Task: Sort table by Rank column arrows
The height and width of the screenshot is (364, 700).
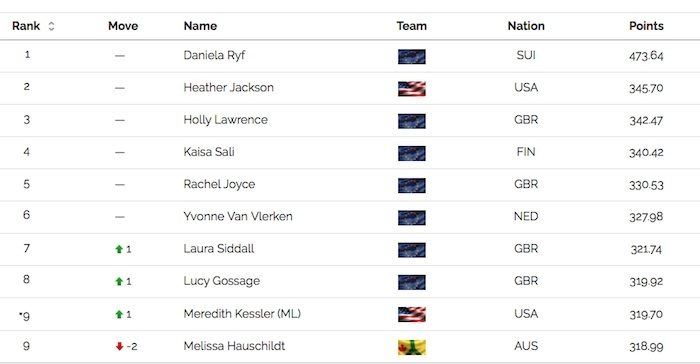Action: coord(51,26)
